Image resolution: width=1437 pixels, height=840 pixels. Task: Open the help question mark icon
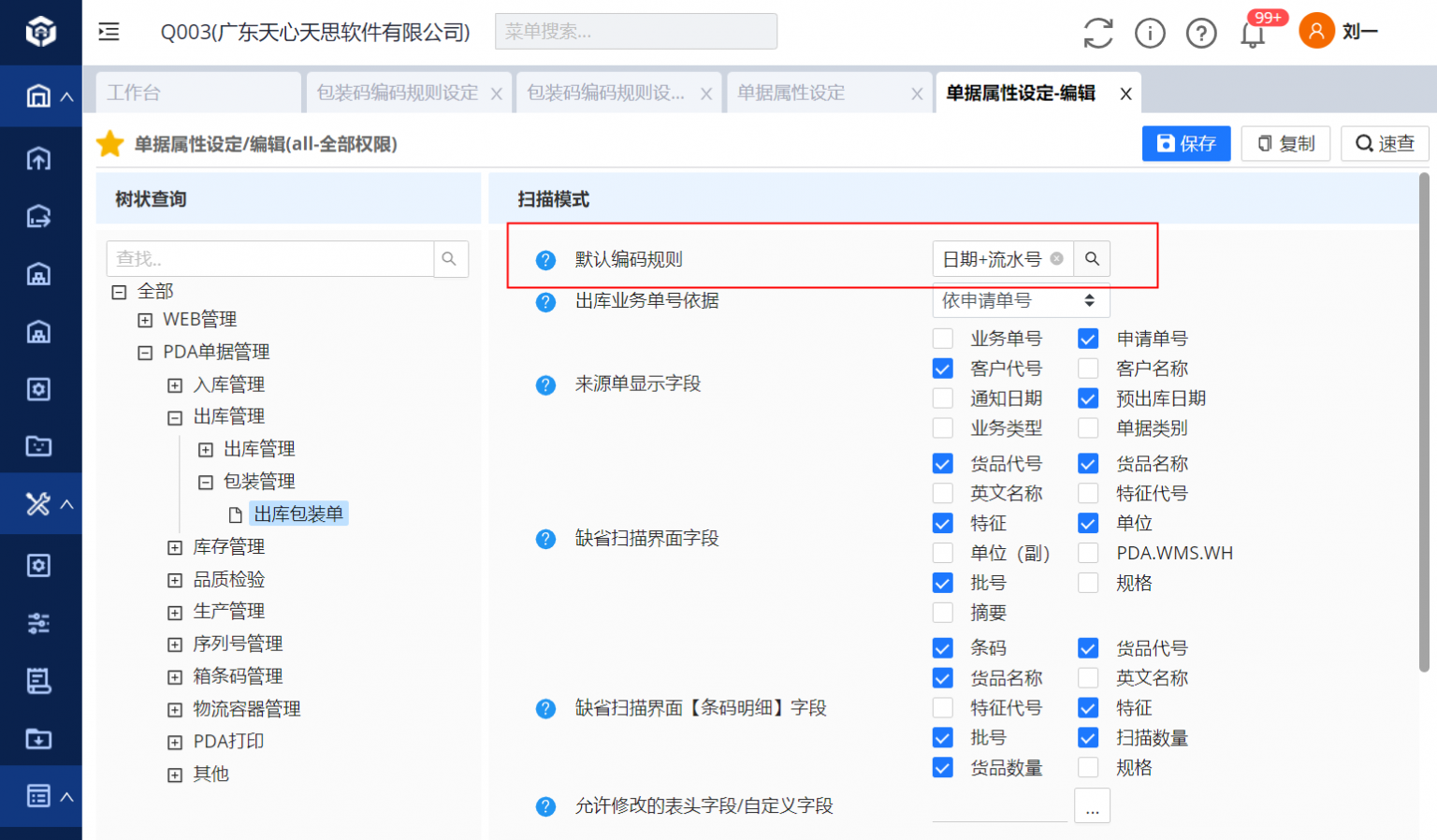(1201, 33)
